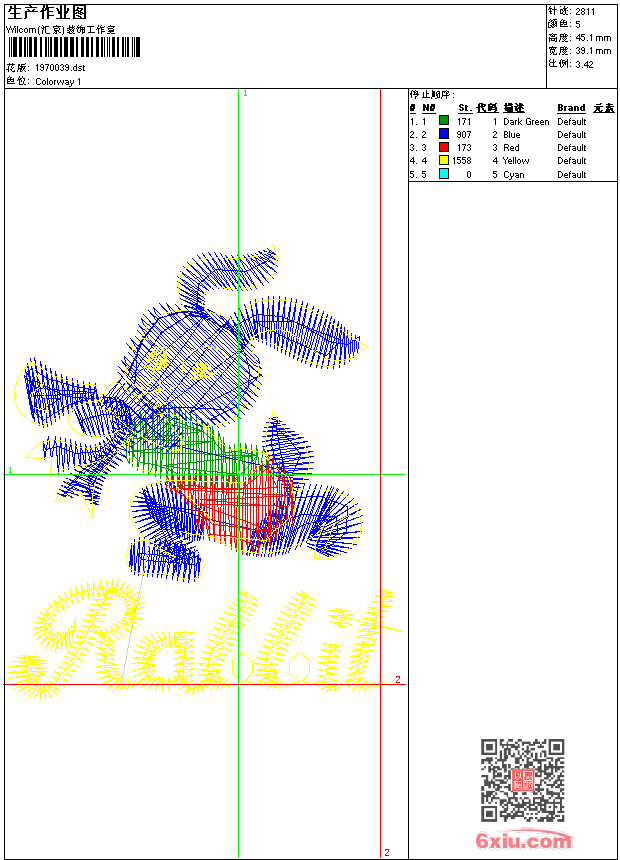Click the blue rabbit embroidery design

(189, 414)
